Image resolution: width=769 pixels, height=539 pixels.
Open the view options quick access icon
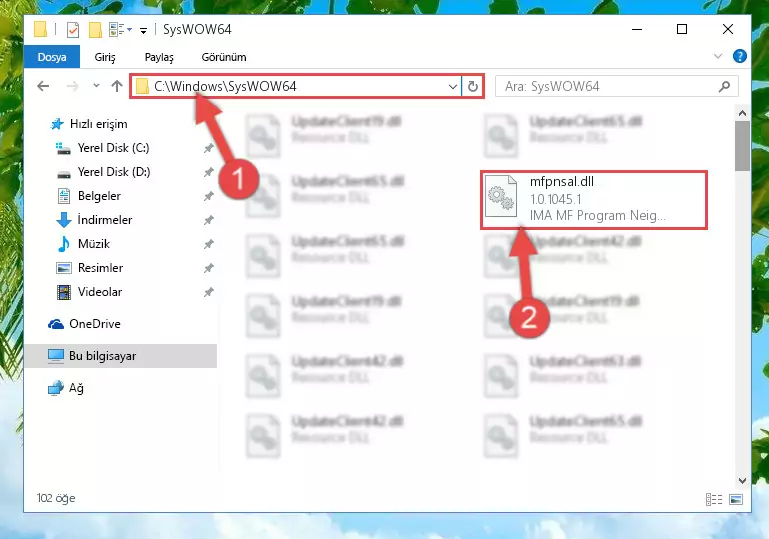[x=120, y=30]
